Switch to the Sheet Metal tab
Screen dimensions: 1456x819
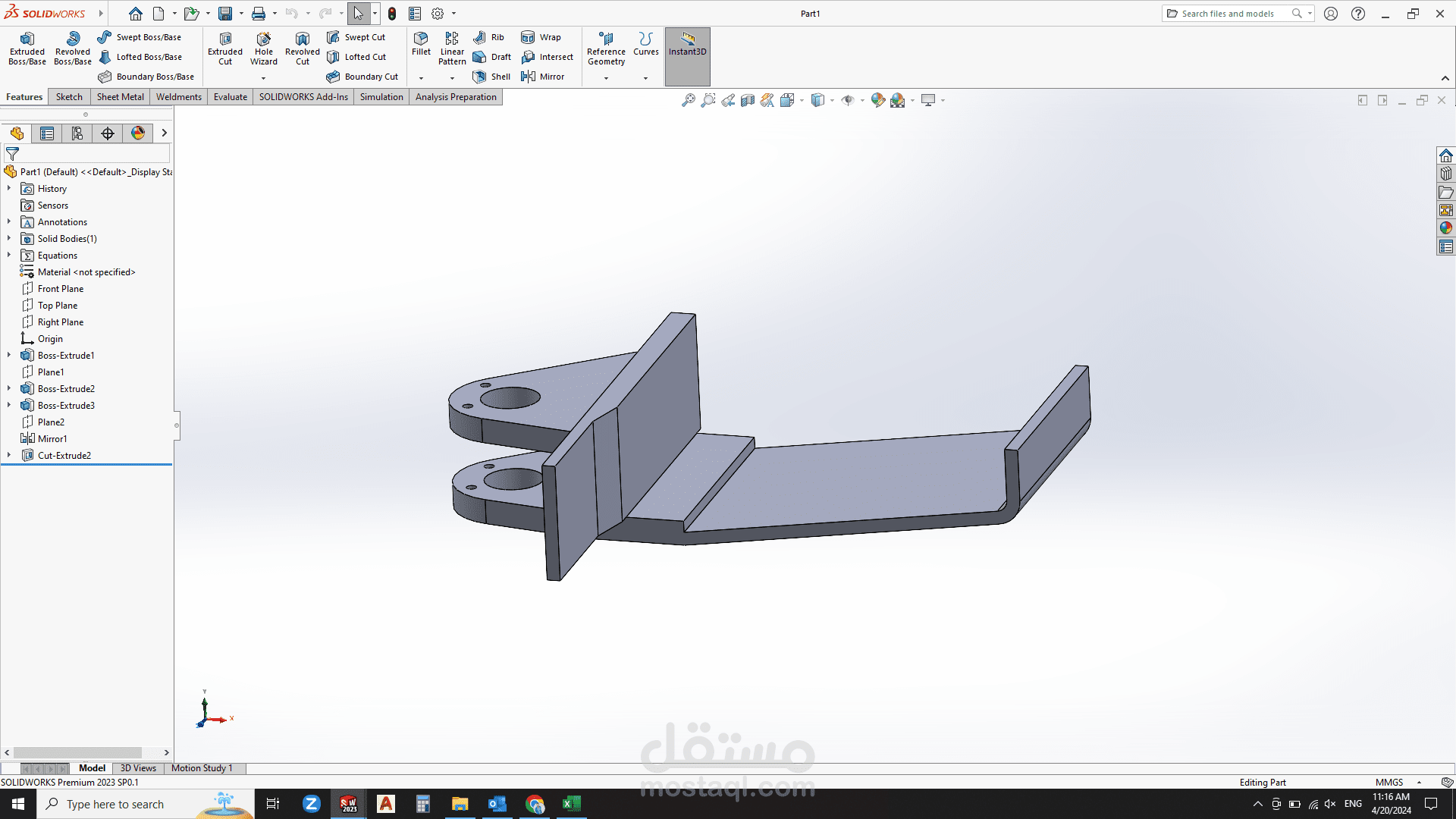click(x=120, y=97)
